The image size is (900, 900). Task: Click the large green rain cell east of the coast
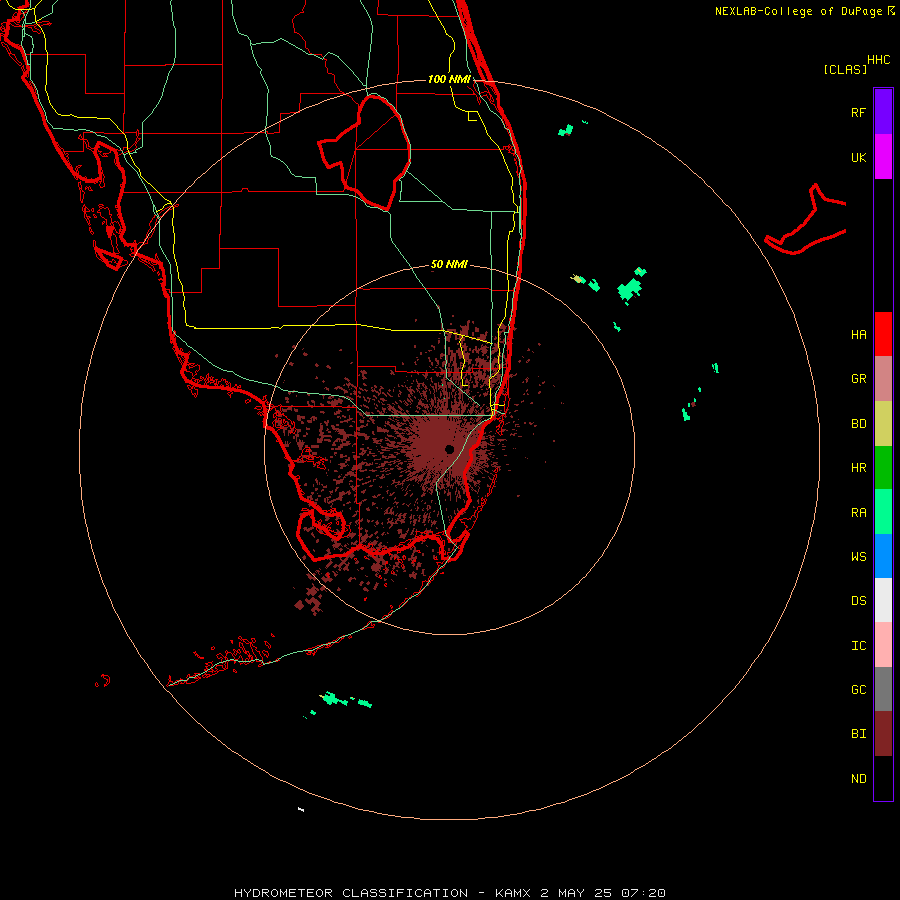pos(629,289)
